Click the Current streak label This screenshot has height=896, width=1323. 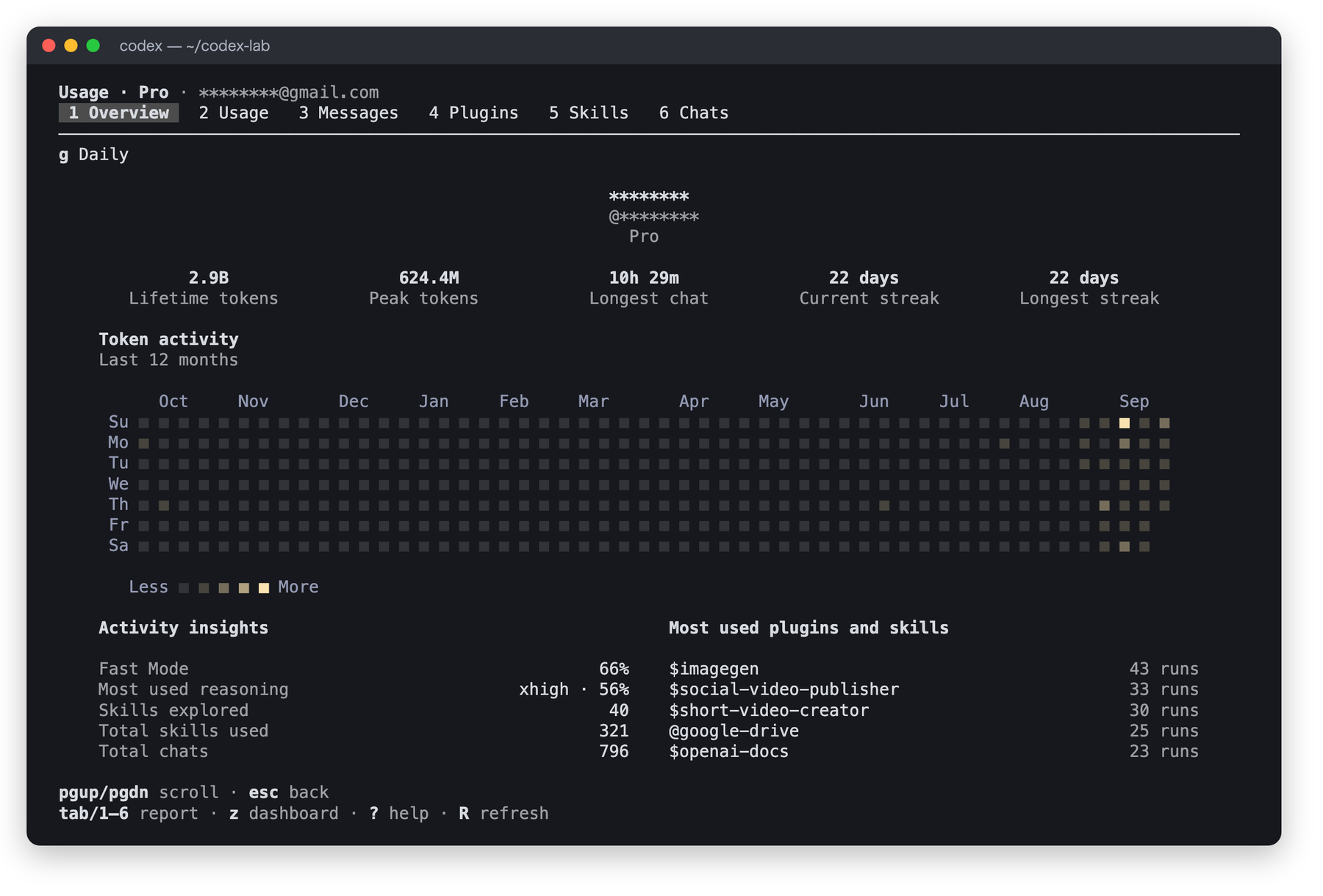pos(870,298)
